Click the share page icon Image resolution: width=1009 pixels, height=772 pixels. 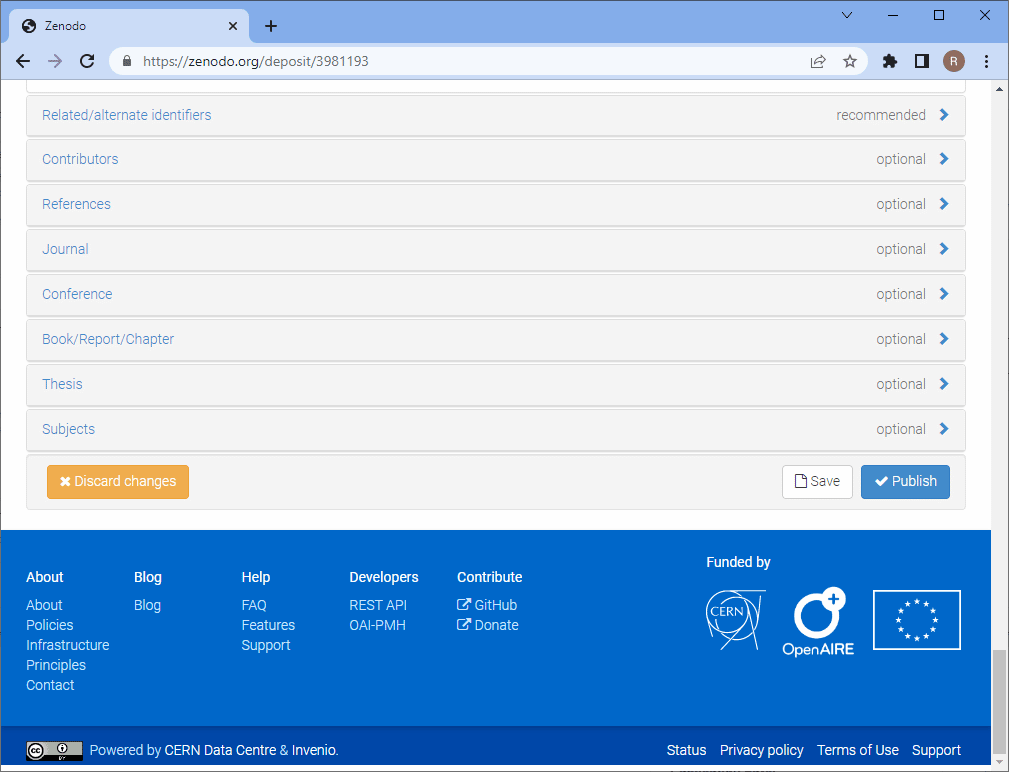pyautogui.click(x=818, y=61)
